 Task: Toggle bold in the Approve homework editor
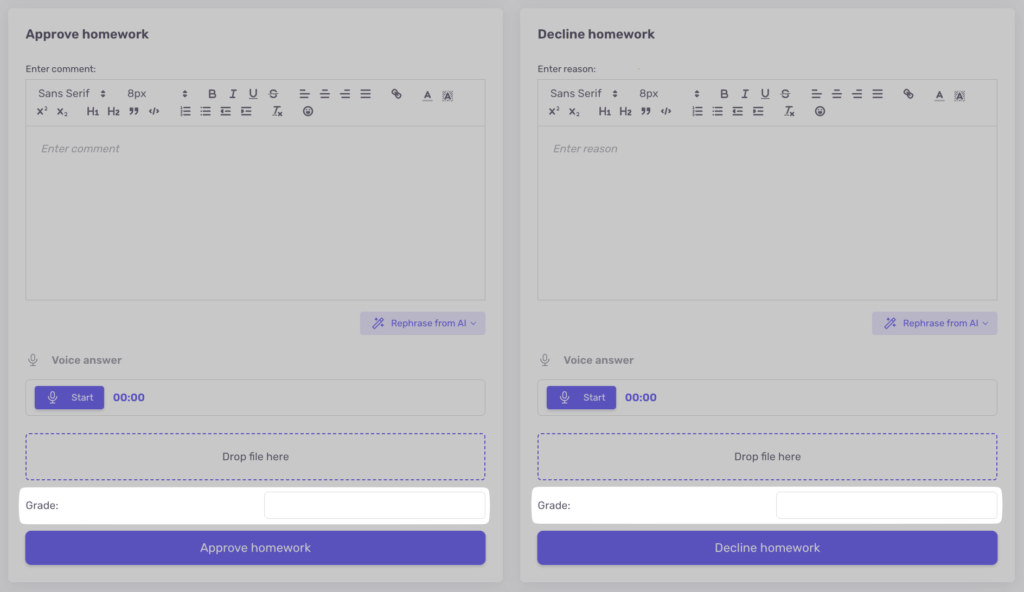coord(212,94)
